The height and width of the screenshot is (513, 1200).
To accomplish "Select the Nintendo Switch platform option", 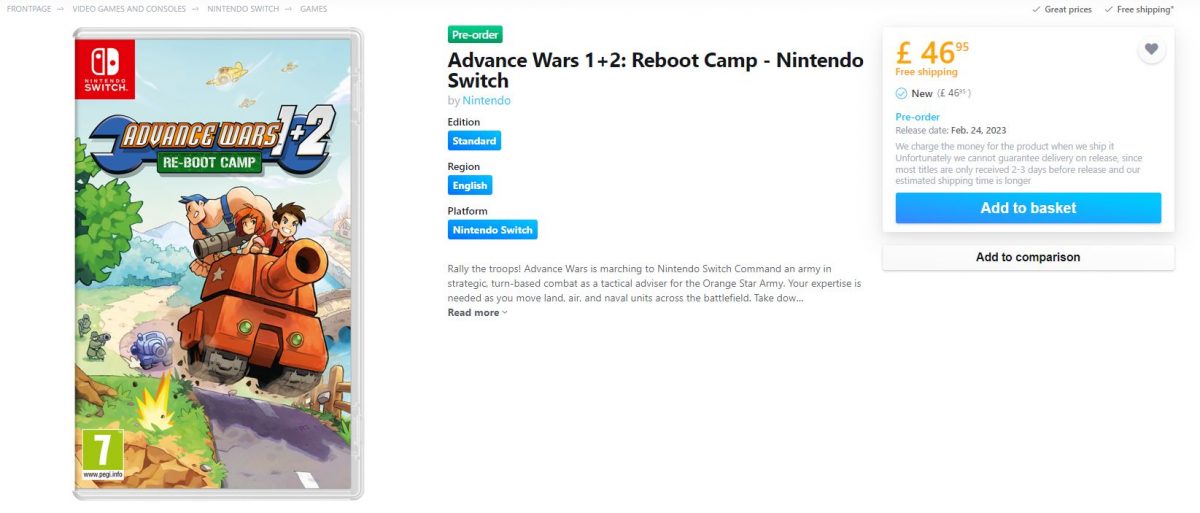I will [493, 230].
